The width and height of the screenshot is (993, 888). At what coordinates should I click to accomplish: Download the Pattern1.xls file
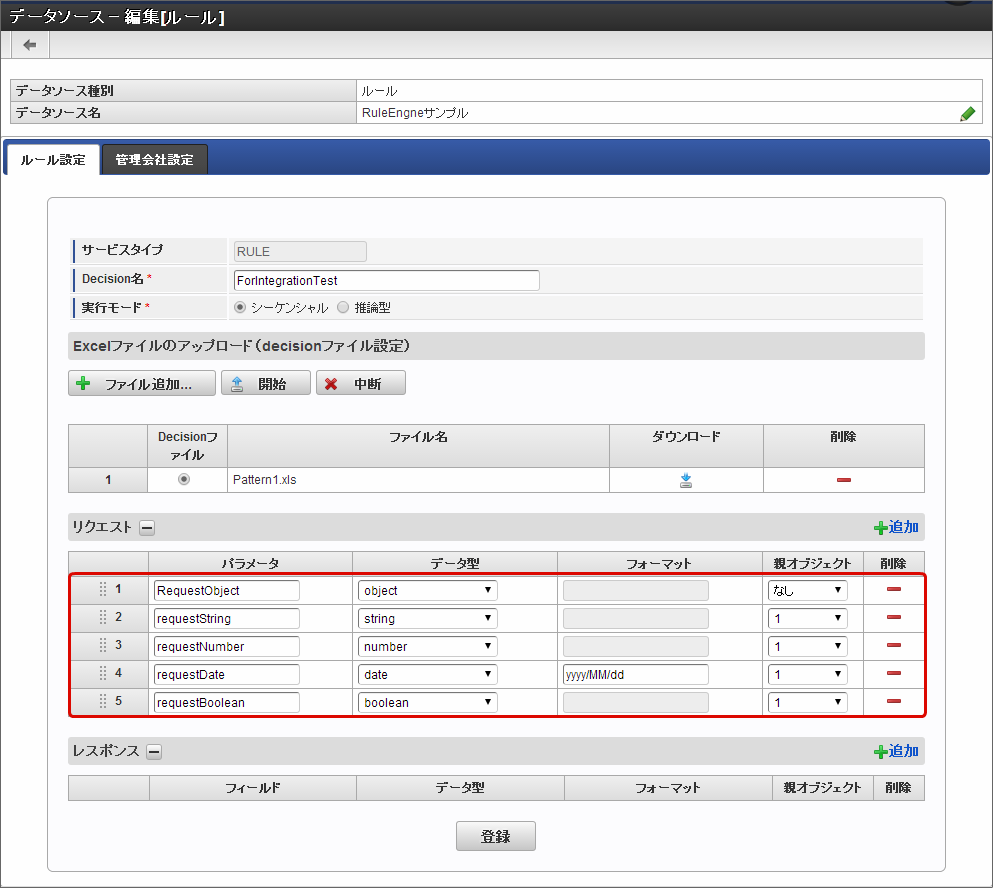click(686, 480)
